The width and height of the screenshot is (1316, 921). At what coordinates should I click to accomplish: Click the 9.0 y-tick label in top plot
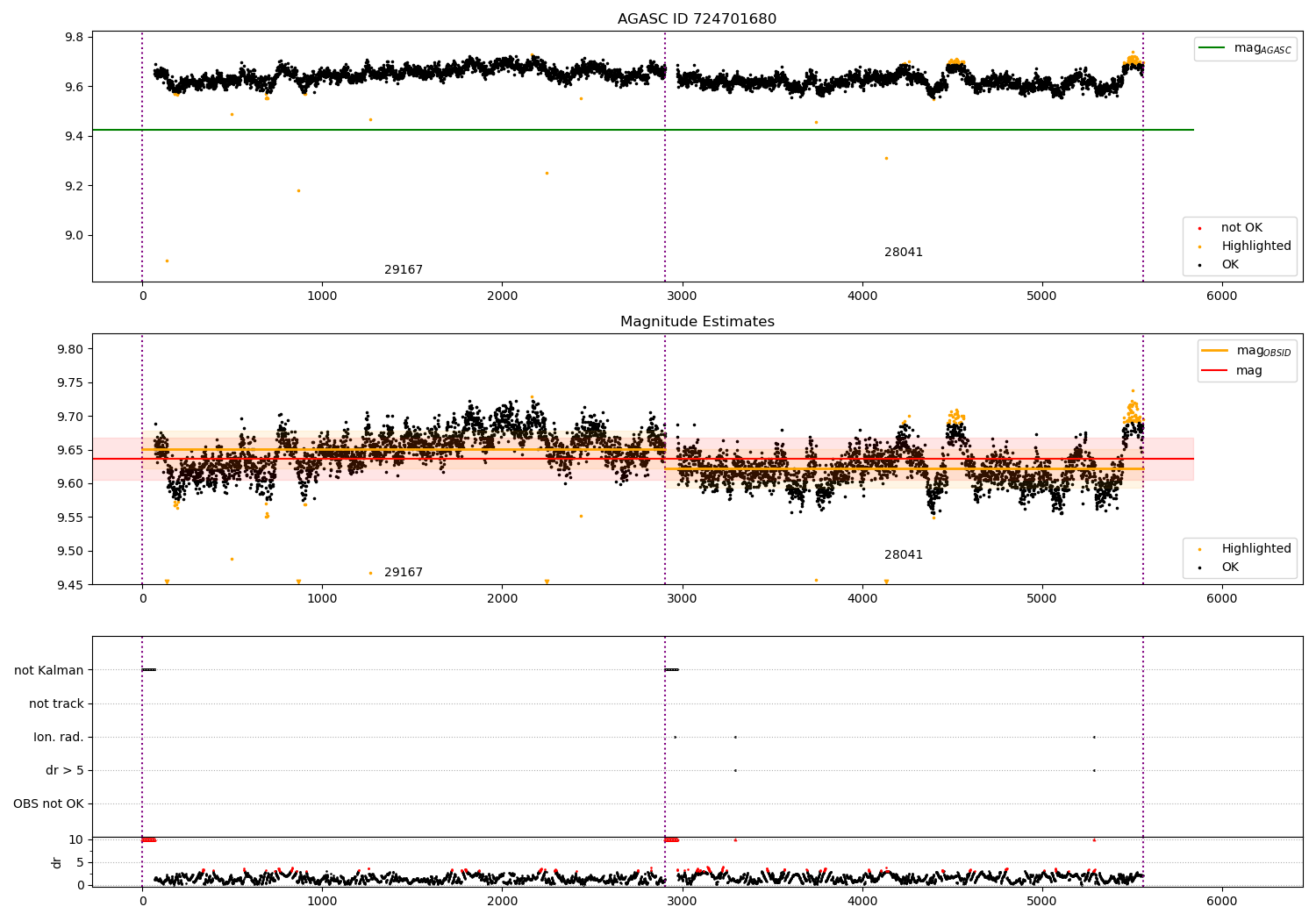(x=75, y=236)
